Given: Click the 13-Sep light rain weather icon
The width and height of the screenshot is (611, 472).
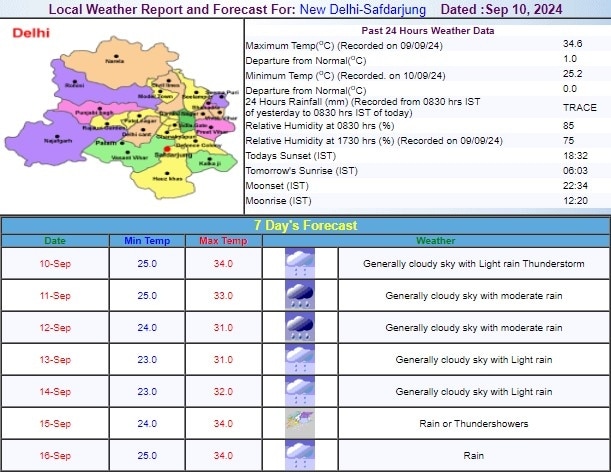Looking at the screenshot, I should [297, 359].
